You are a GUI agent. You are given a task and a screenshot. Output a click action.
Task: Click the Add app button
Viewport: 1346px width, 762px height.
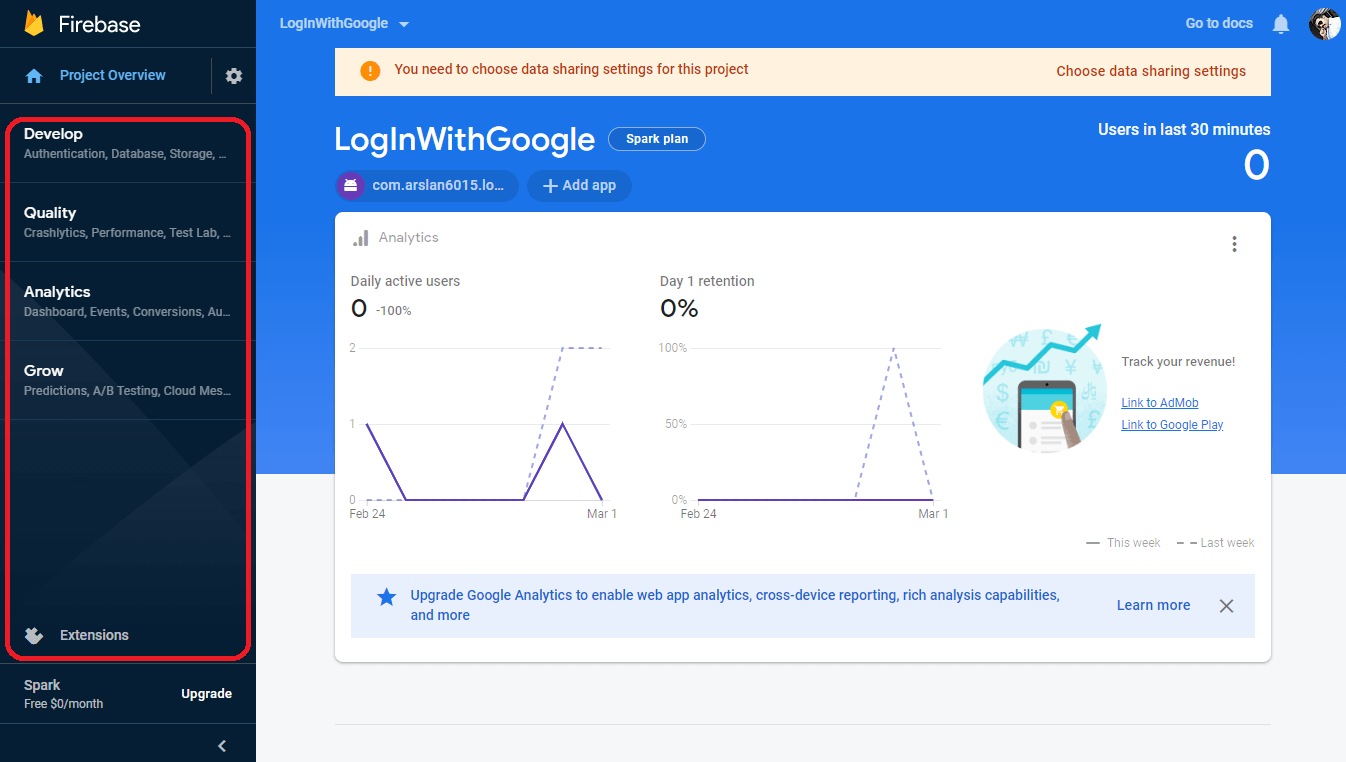[x=579, y=186]
